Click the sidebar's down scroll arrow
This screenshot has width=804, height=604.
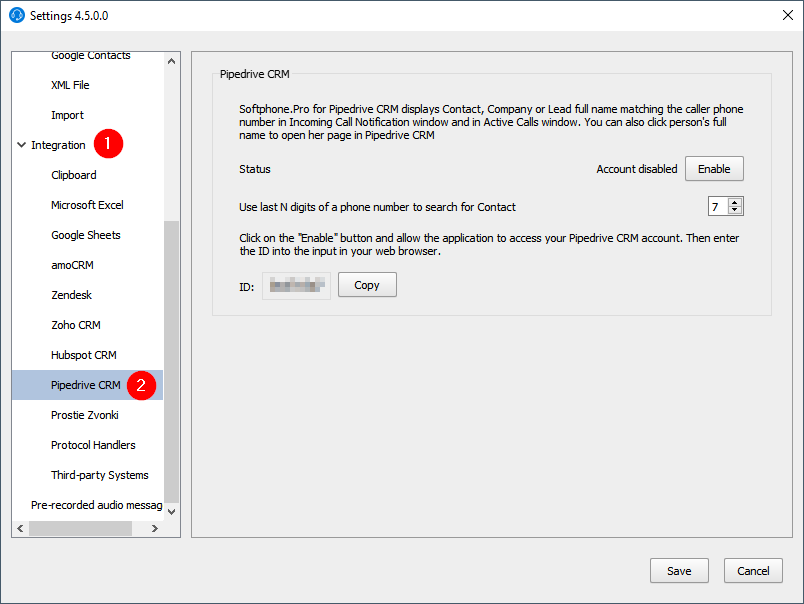tap(170, 510)
